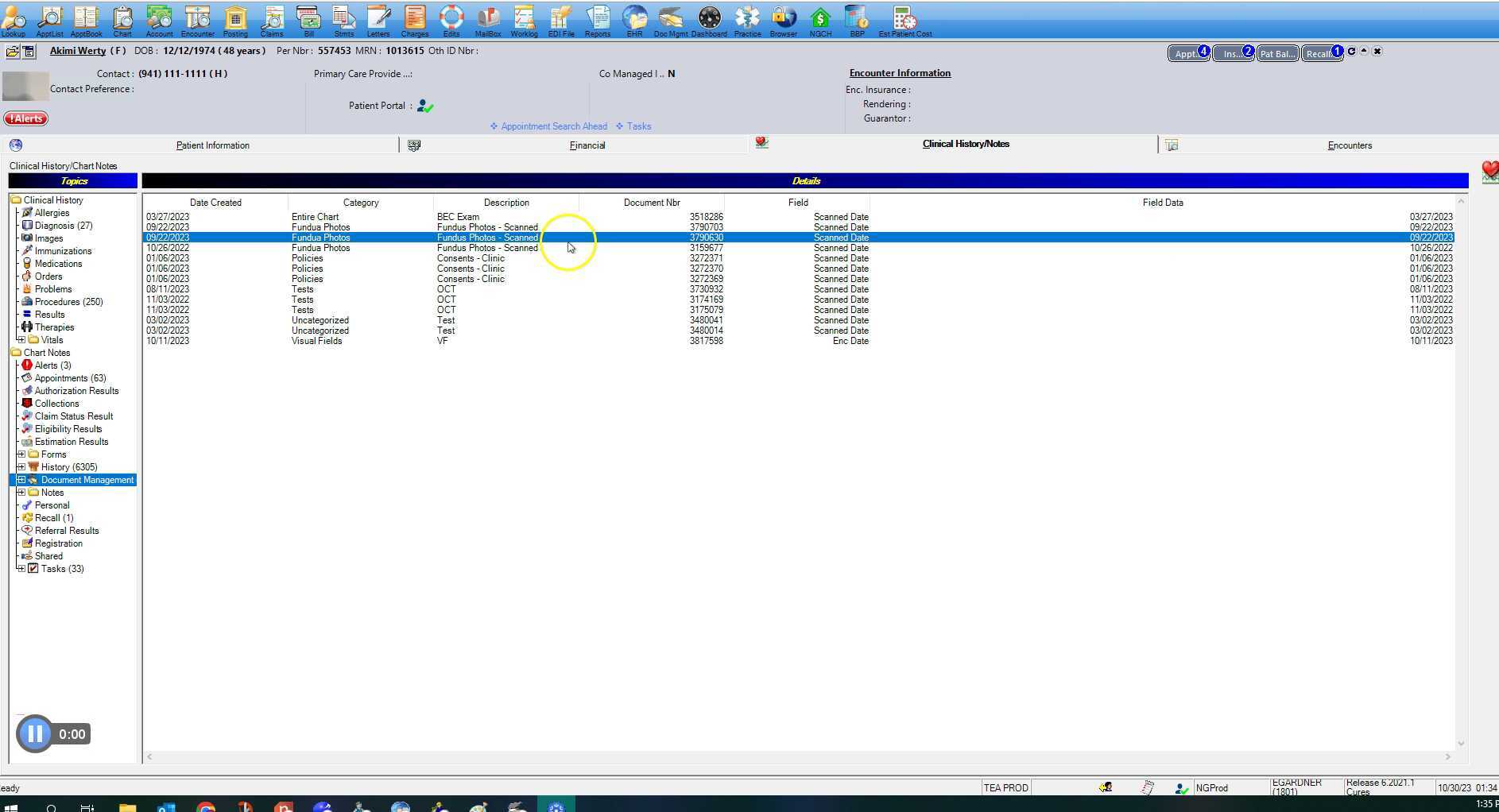Open the Encounters tab
This screenshot has width=1499, height=812.
pyautogui.click(x=1350, y=145)
